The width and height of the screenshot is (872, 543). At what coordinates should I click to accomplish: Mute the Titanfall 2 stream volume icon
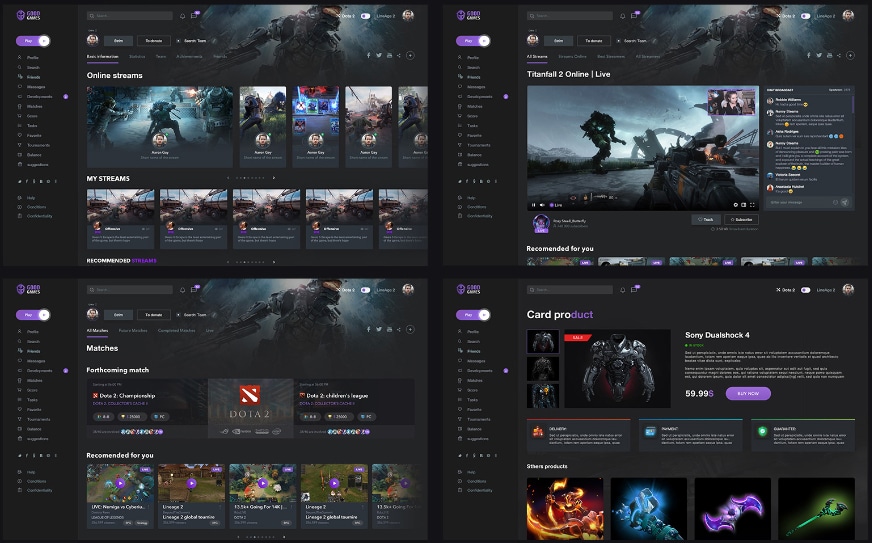(x=542, y=205)
